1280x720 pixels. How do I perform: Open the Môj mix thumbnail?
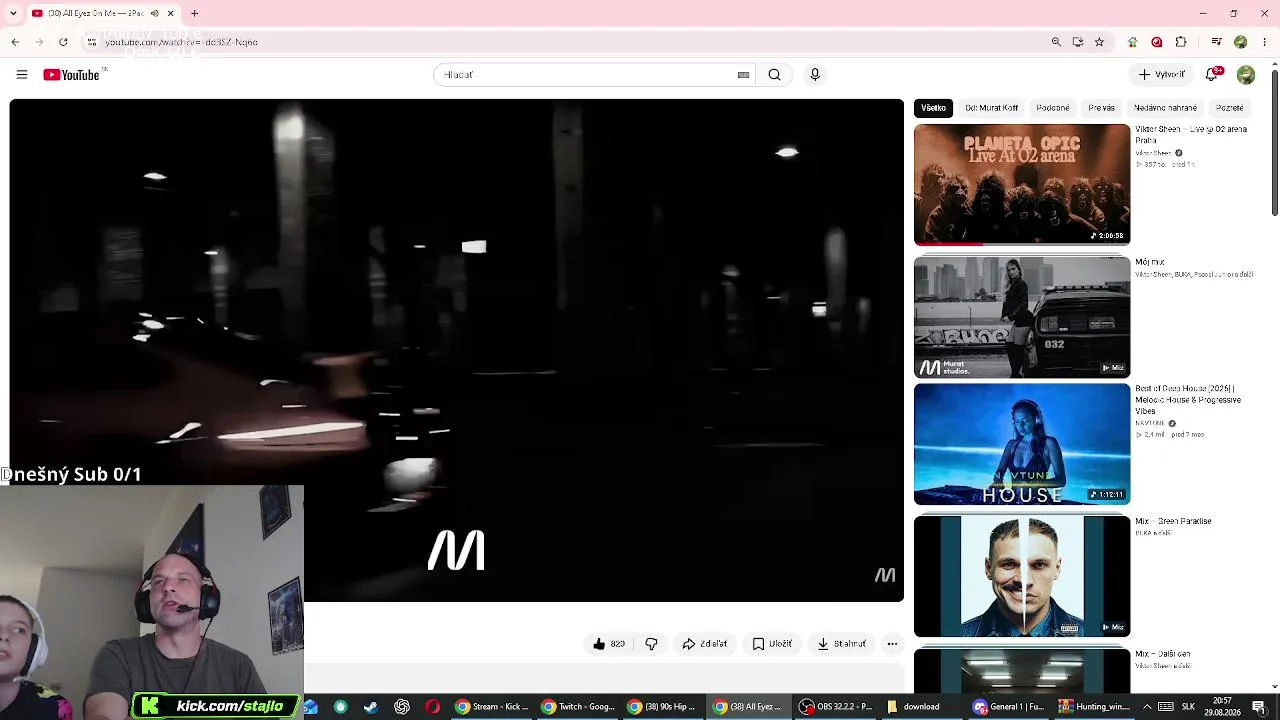point(1022,317)
